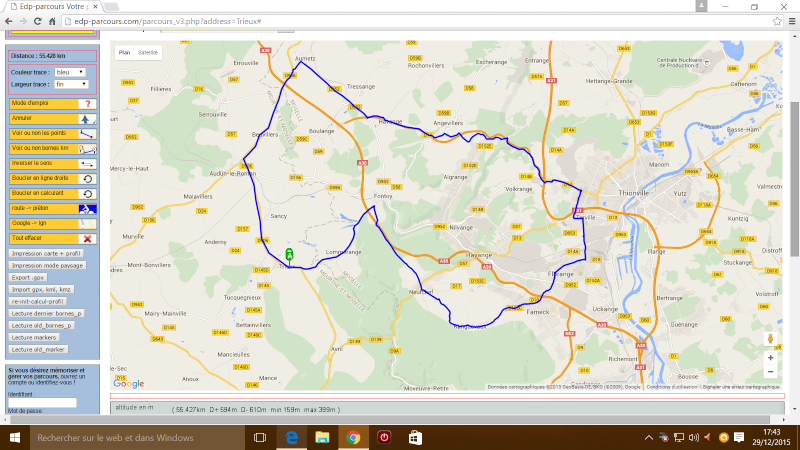Screen dimensions: 800x450
Task: Open Conditions d'utilisation map link
Action: click(x=672, y=387)
